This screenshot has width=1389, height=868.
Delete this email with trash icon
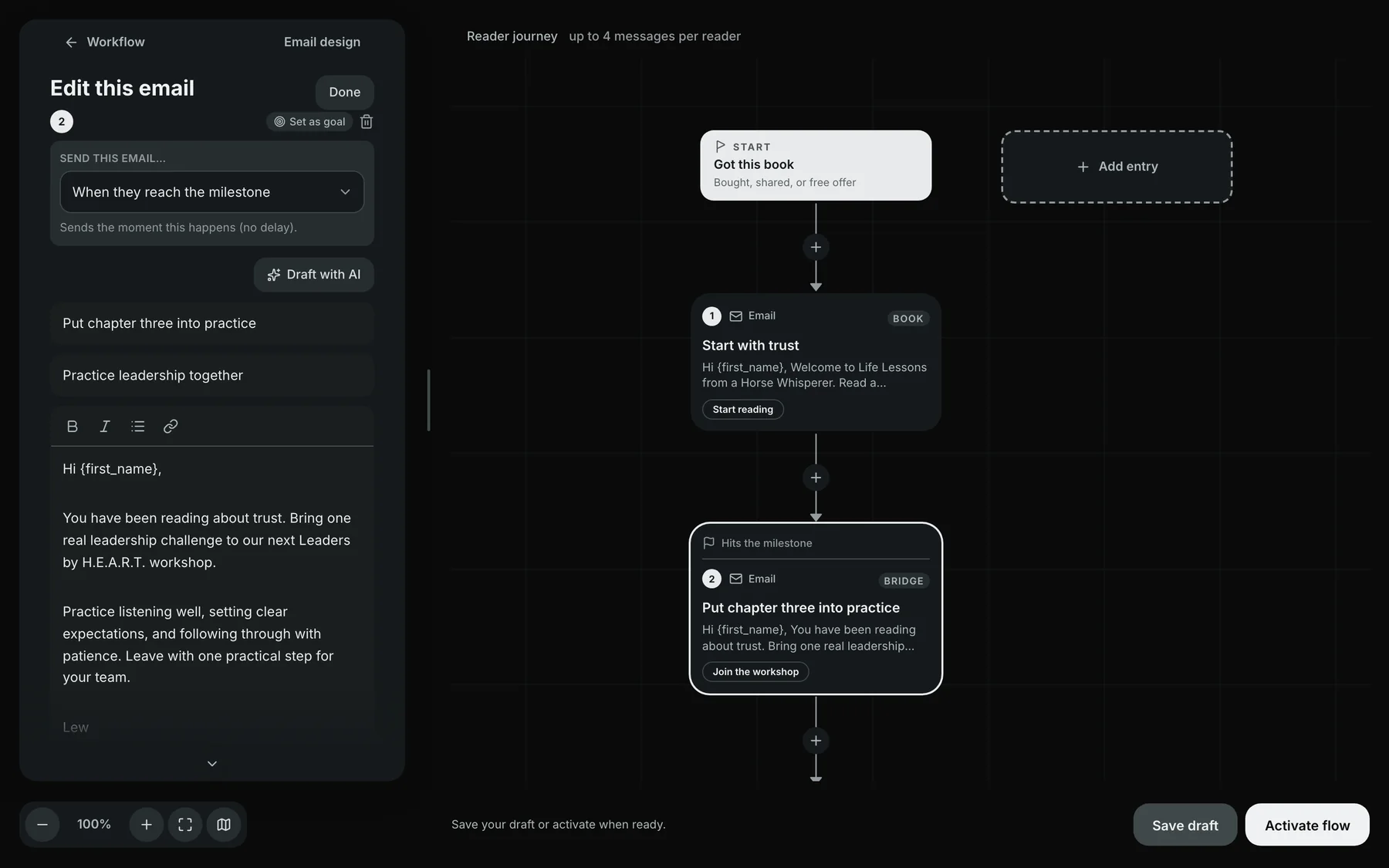[367, 122]
